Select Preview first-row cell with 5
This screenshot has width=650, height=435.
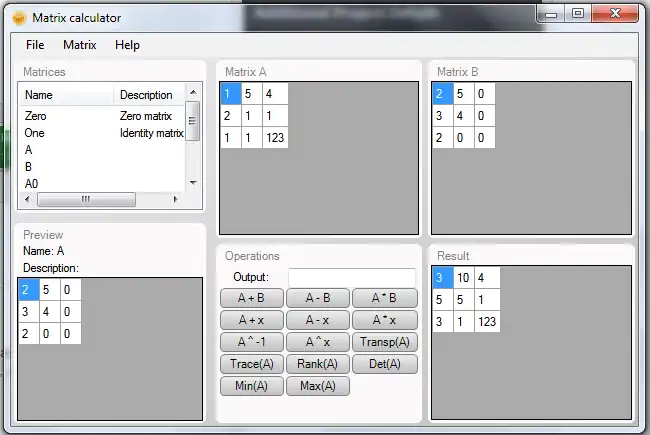[x=50, y=290]
